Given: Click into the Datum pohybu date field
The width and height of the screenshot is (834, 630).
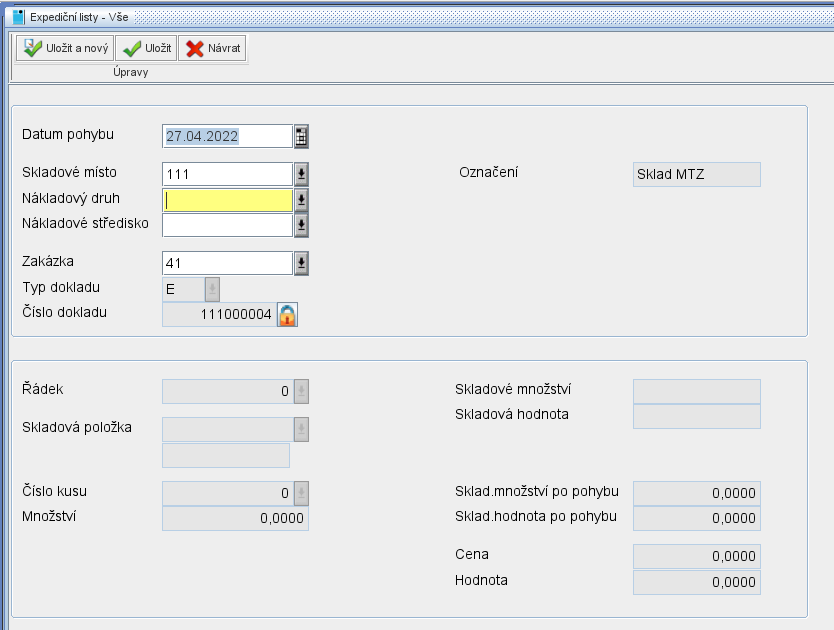Looking at the screenshot, I should pos(227,136).
